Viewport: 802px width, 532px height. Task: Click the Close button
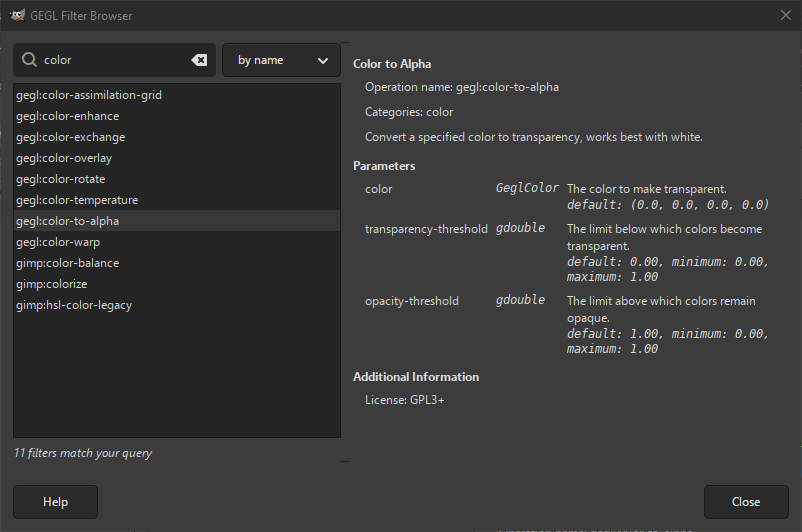coord(746,502)
